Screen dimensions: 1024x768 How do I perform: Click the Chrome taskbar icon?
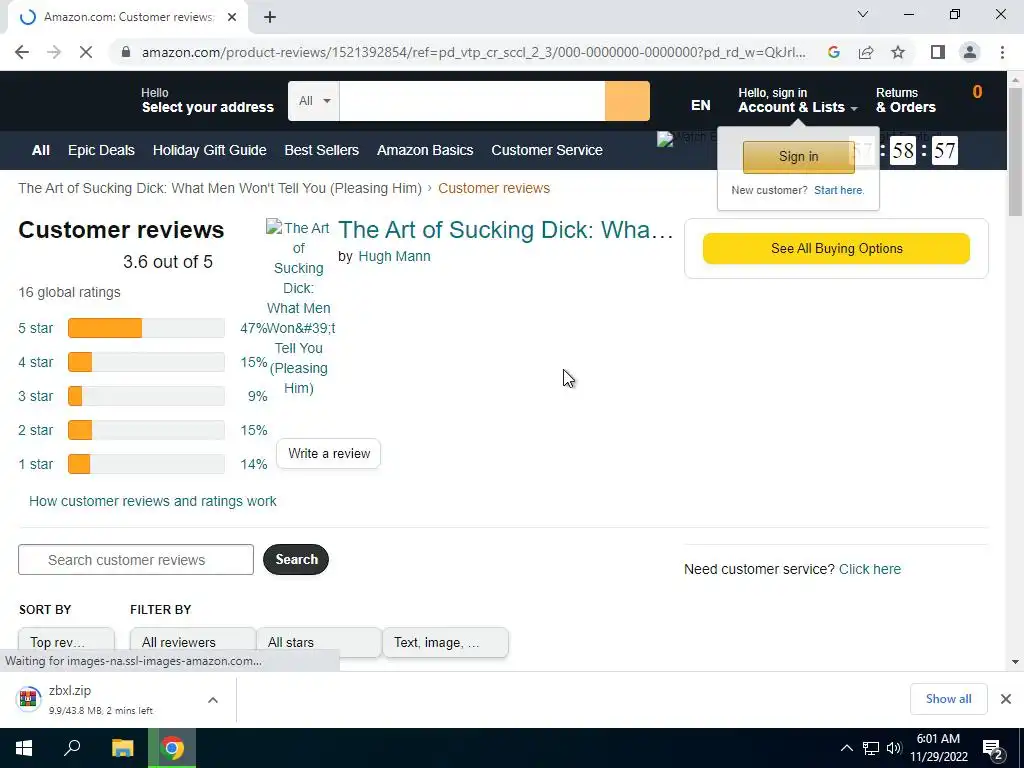(x=172, y=748)
